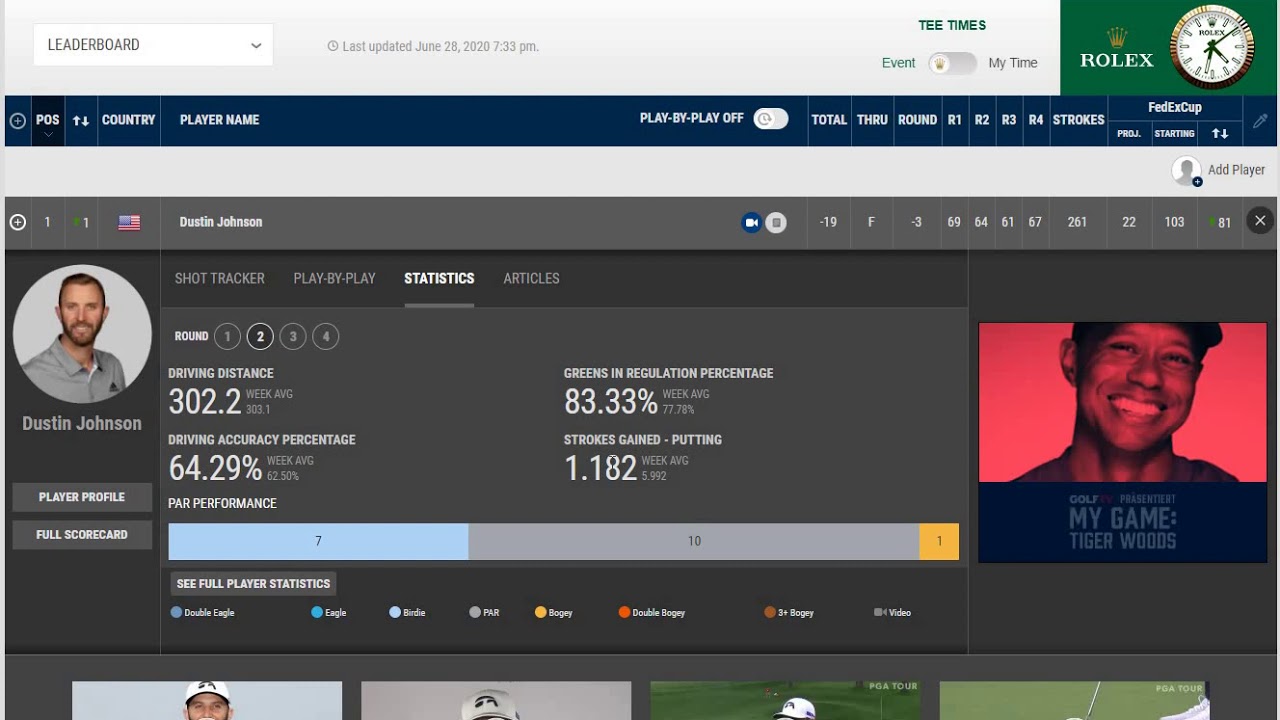Collapse Dustin Johnson row with plus icon

(18, 222)
